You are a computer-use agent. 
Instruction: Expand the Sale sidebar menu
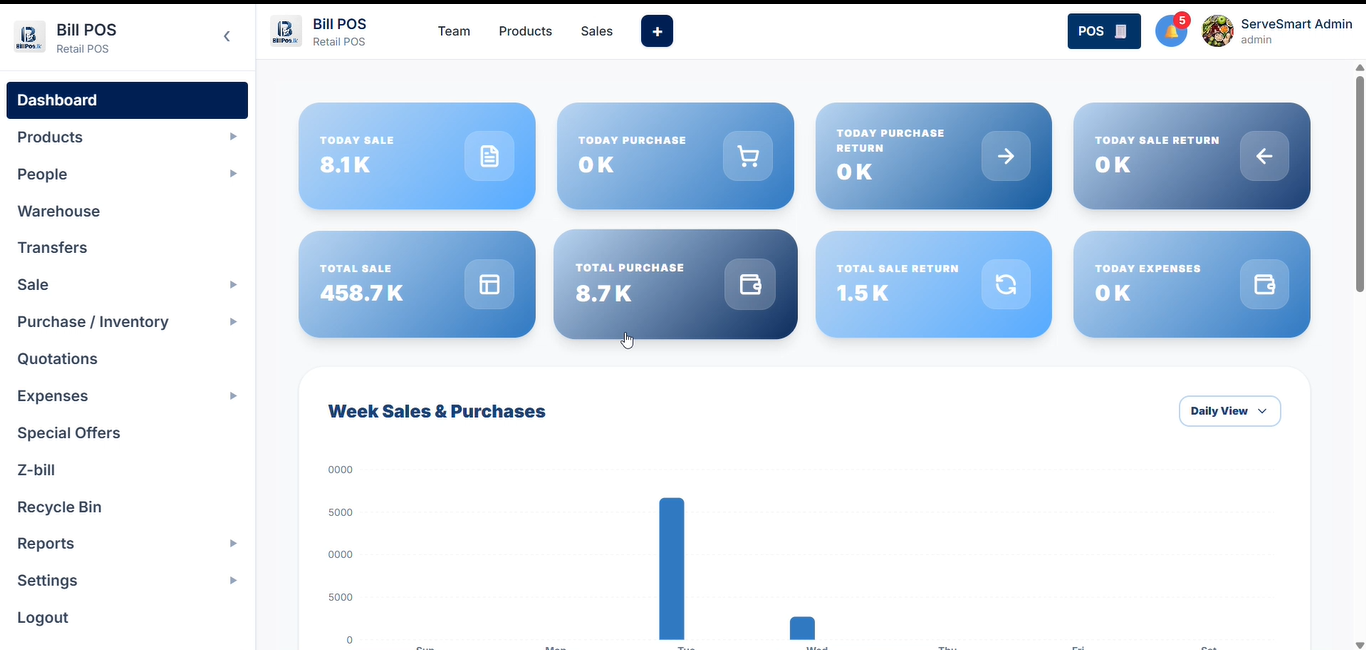[127, 285]
